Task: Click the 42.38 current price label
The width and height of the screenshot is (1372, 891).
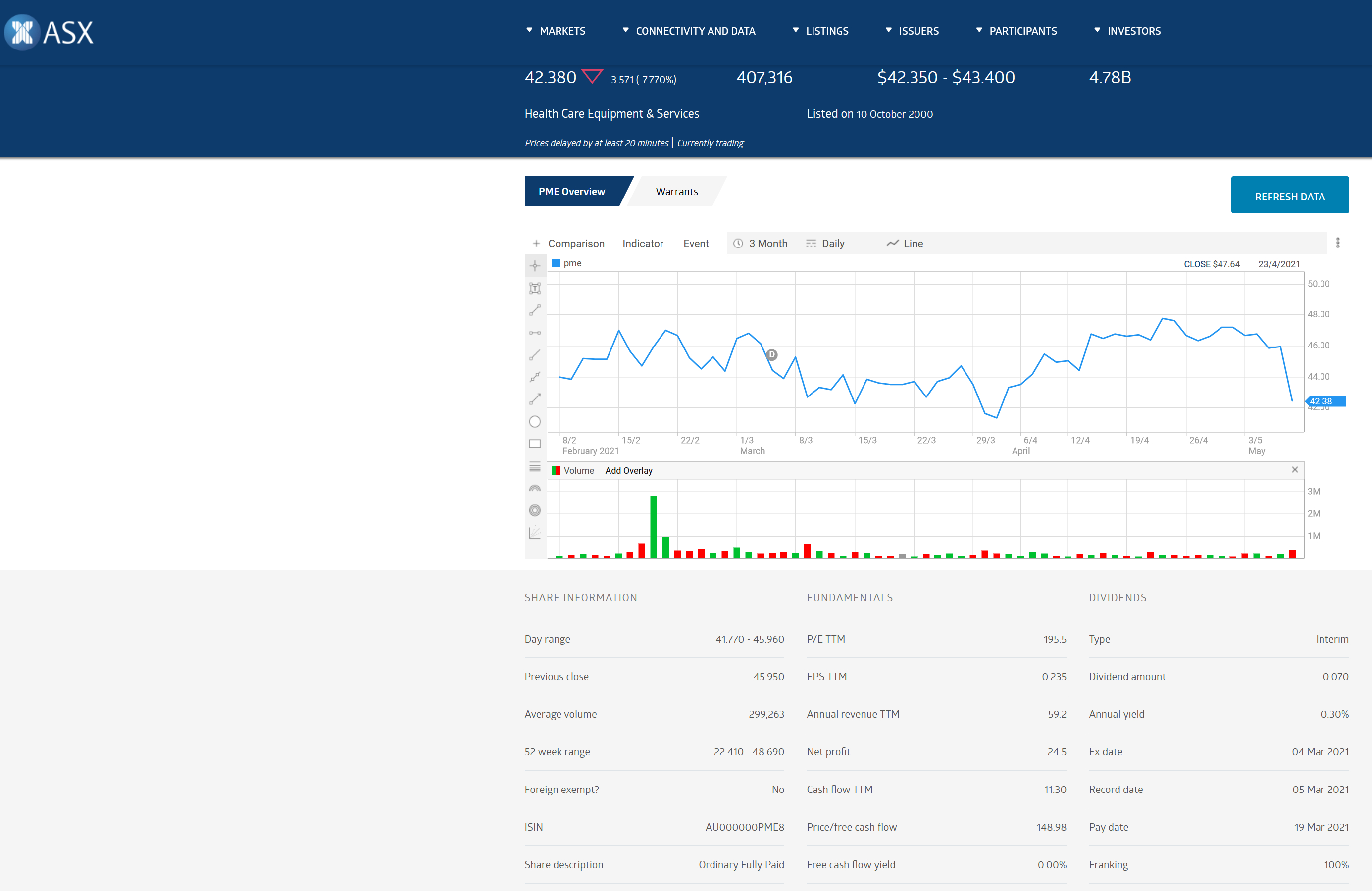Action: 1326,401
